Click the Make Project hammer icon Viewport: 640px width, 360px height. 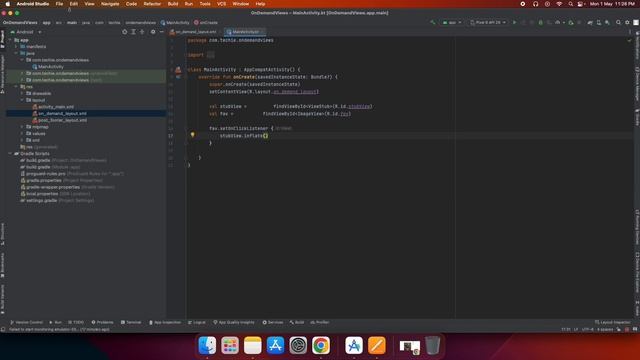(433, 22)
